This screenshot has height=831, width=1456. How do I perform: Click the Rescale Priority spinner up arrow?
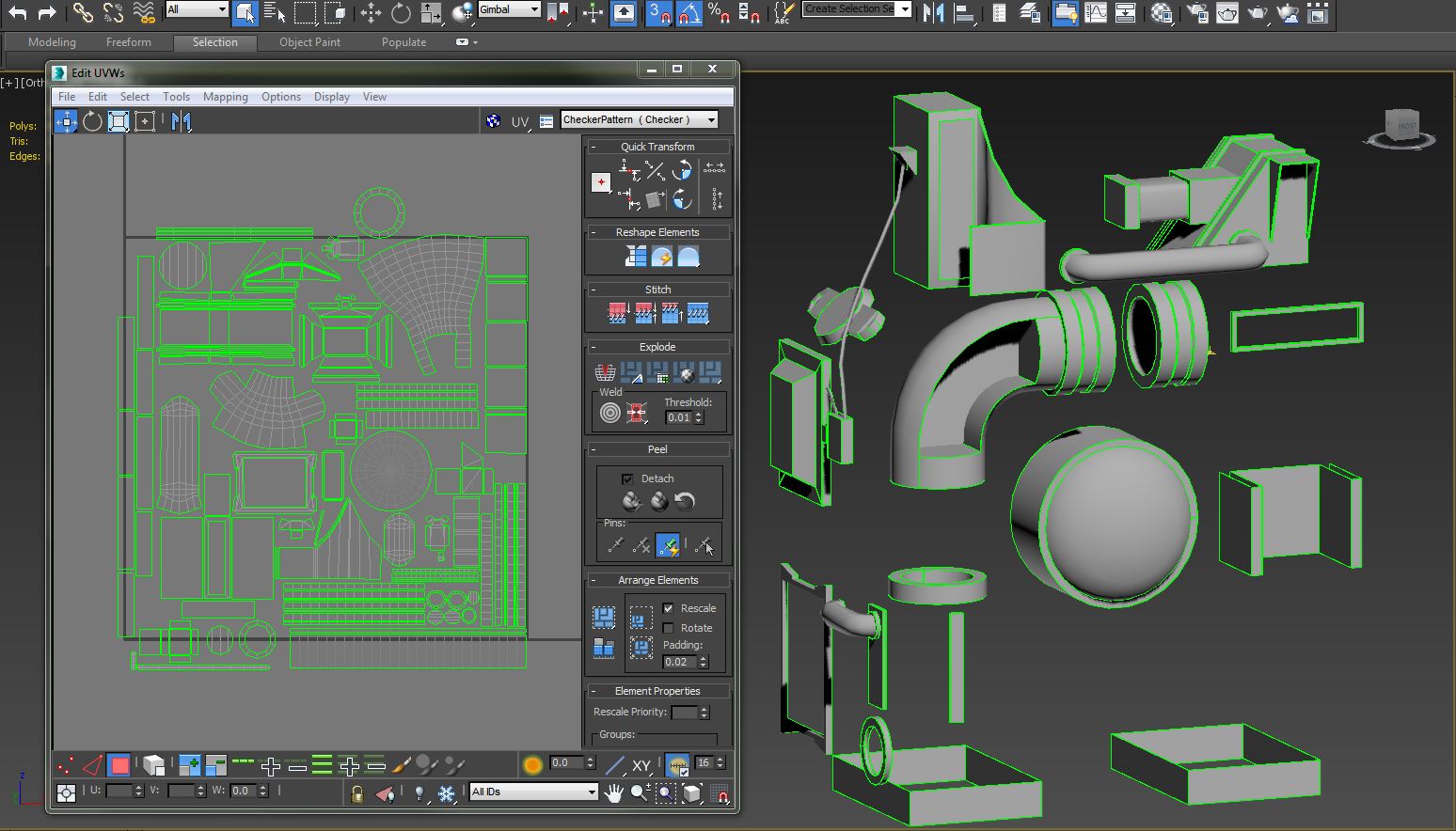click(704, 708)
